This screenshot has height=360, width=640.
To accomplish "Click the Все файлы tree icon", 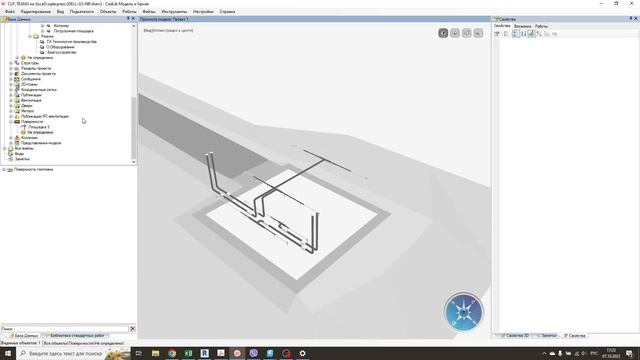I will (11, 149).
